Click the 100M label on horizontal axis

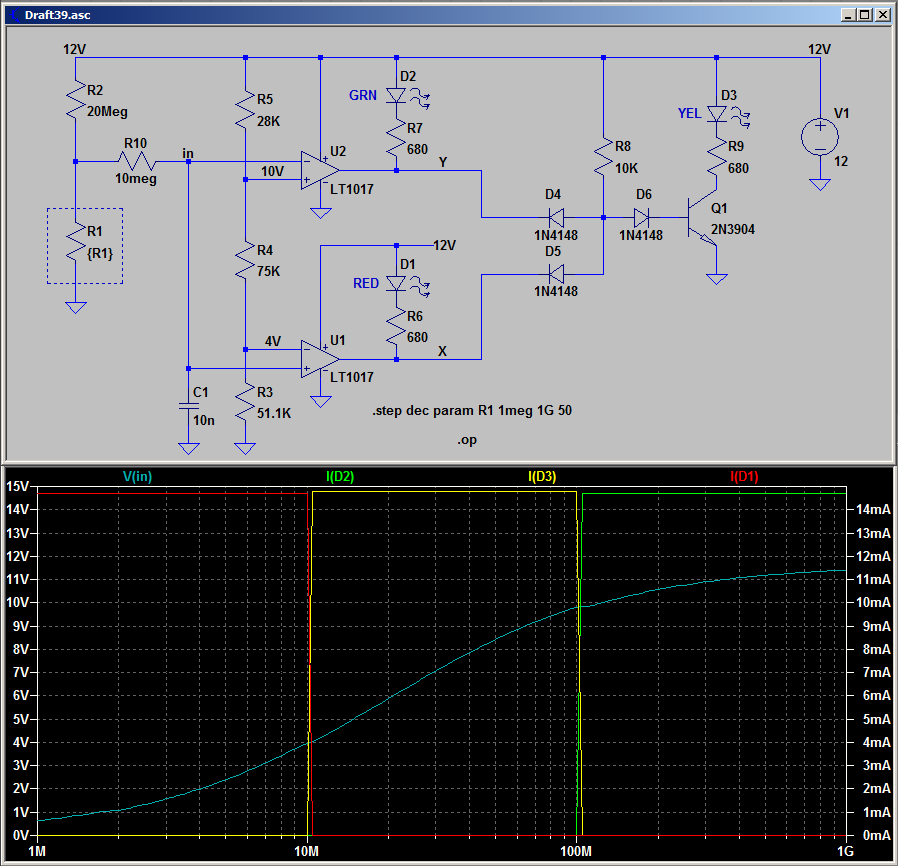point(576,852)
